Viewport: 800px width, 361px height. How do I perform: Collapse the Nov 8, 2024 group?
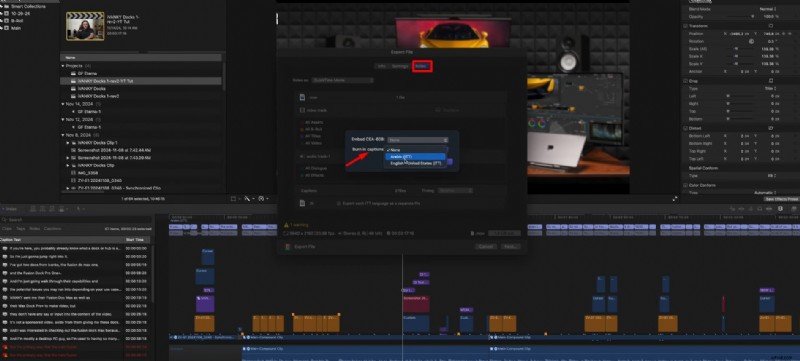[x=63, y=135]
